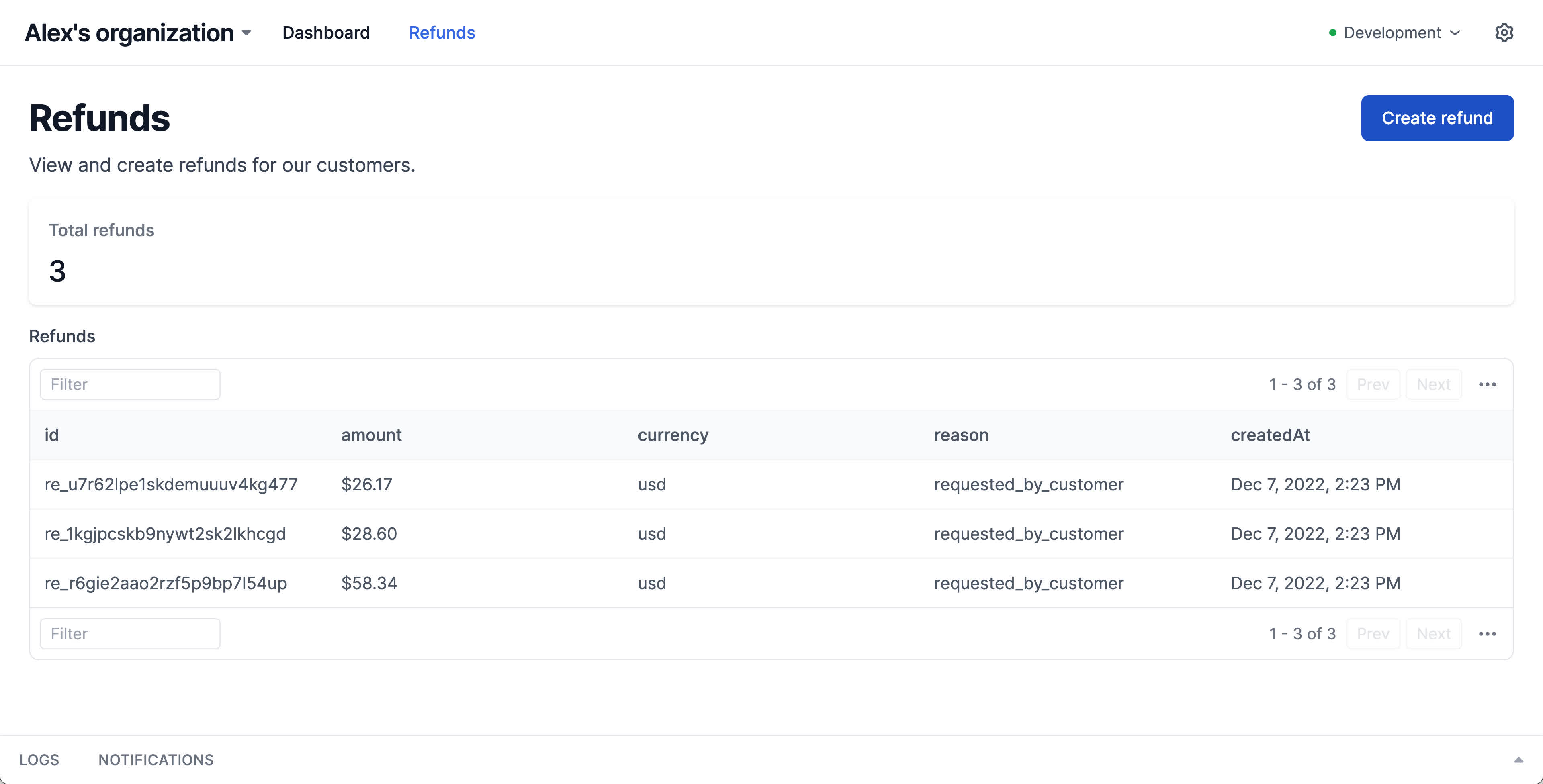The image size is (1543, 784).
Task: Focus the top Filter input field
Action: [x=130, y=384]
